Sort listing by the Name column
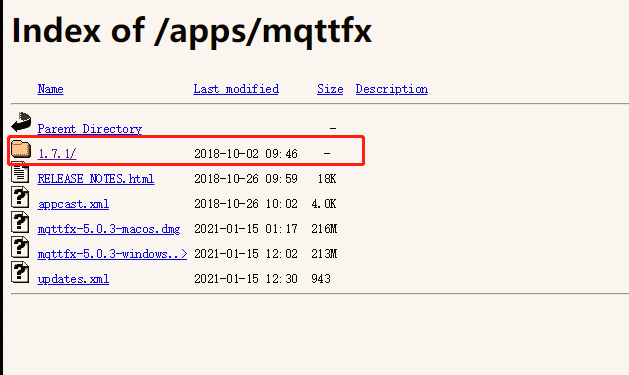This screenshot has width=629, height=375. coord(51,89)
